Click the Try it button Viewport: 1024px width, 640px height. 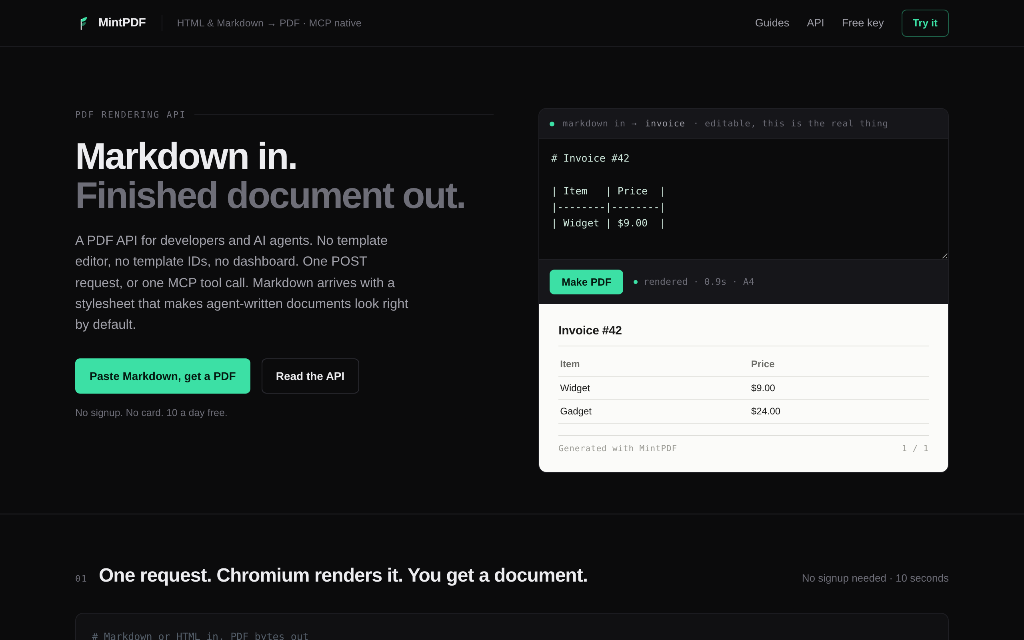(925, 23)
